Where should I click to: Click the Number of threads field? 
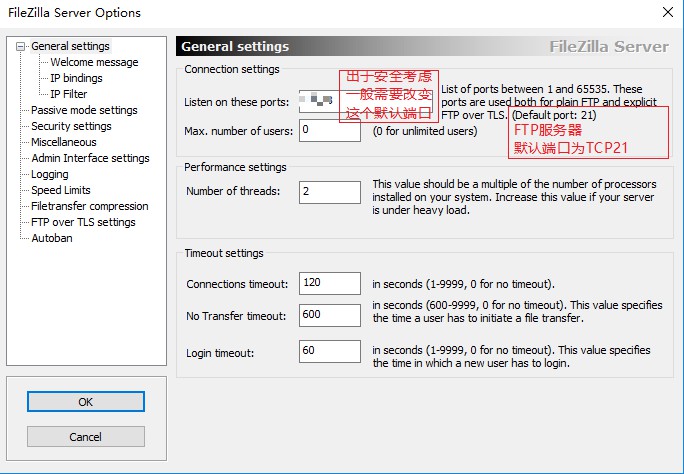tap(329, 192)
